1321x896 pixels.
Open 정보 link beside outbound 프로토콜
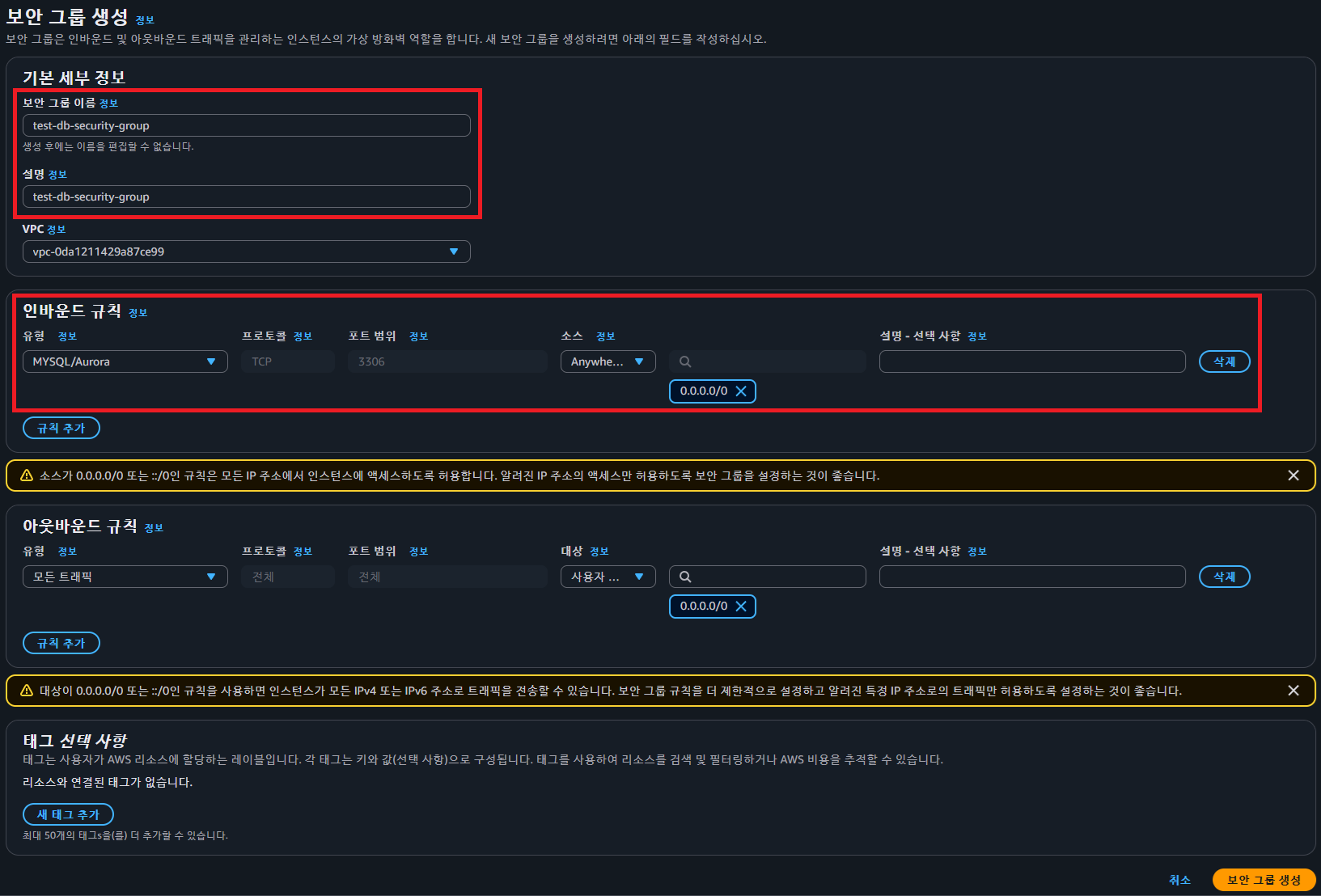point(303,552)
